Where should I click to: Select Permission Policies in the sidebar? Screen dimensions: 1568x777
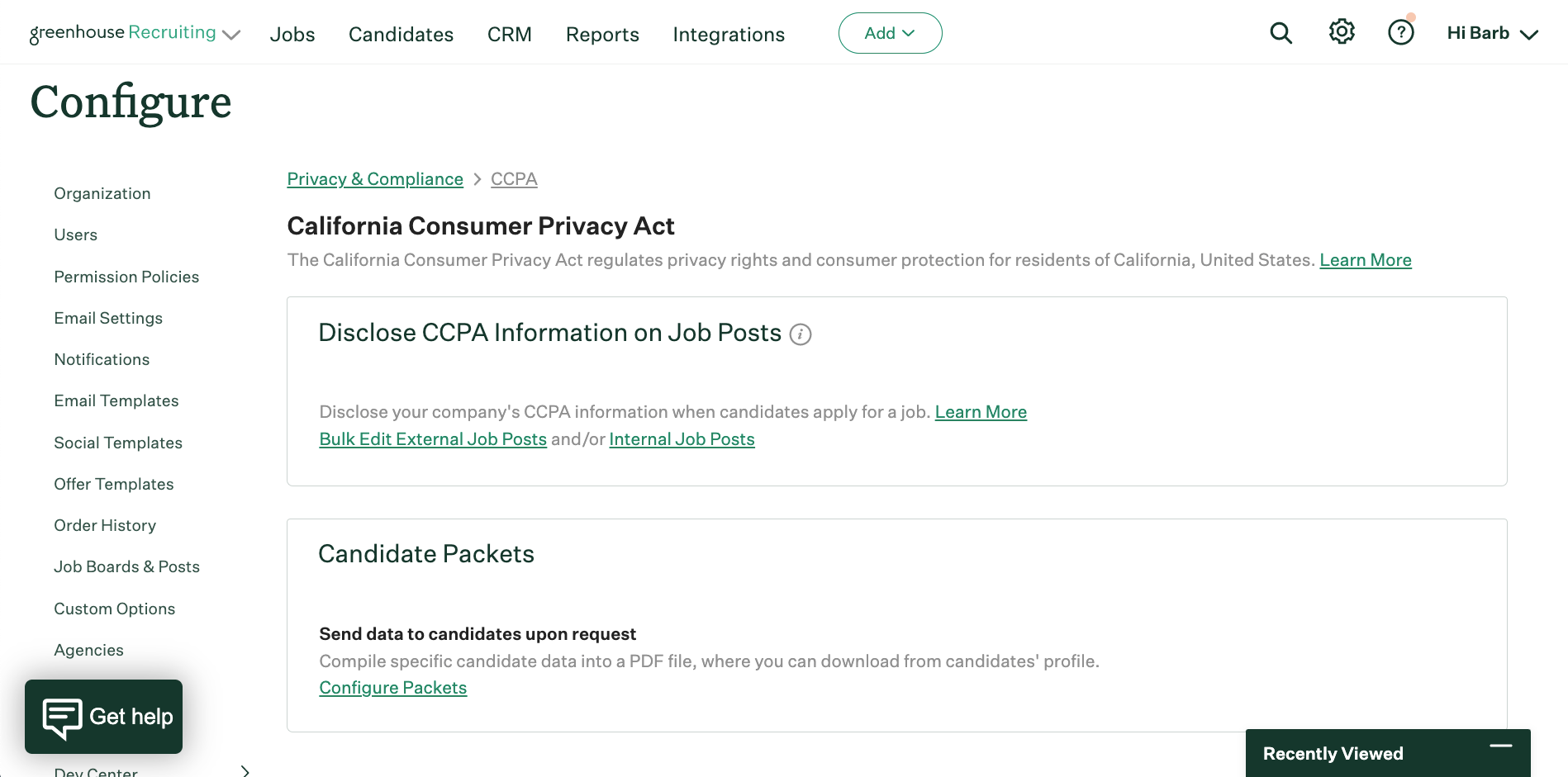126,277
